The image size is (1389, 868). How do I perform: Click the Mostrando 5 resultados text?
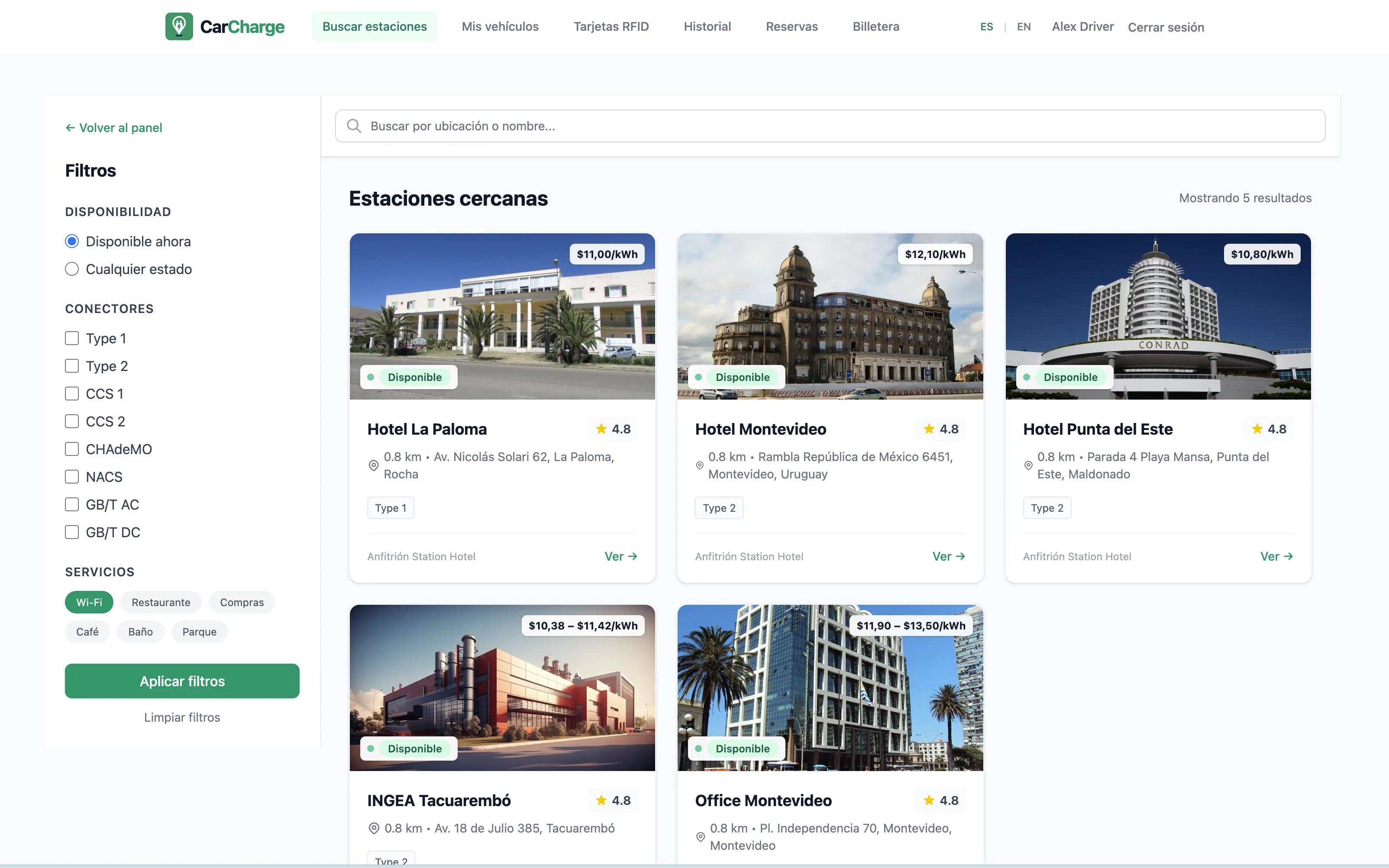[x=1245, y=198]
